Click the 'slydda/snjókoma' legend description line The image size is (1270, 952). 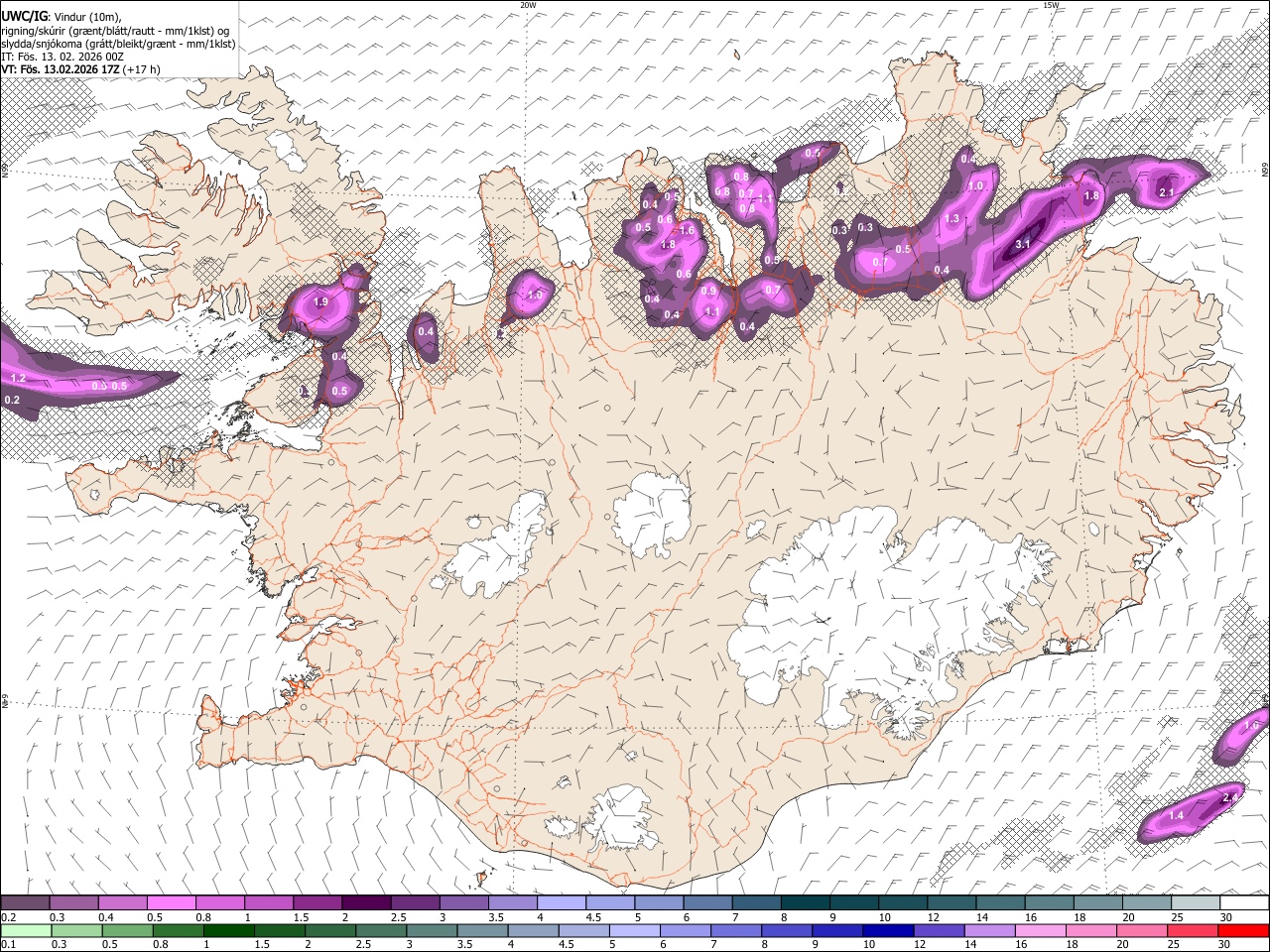tap(118, 44)
